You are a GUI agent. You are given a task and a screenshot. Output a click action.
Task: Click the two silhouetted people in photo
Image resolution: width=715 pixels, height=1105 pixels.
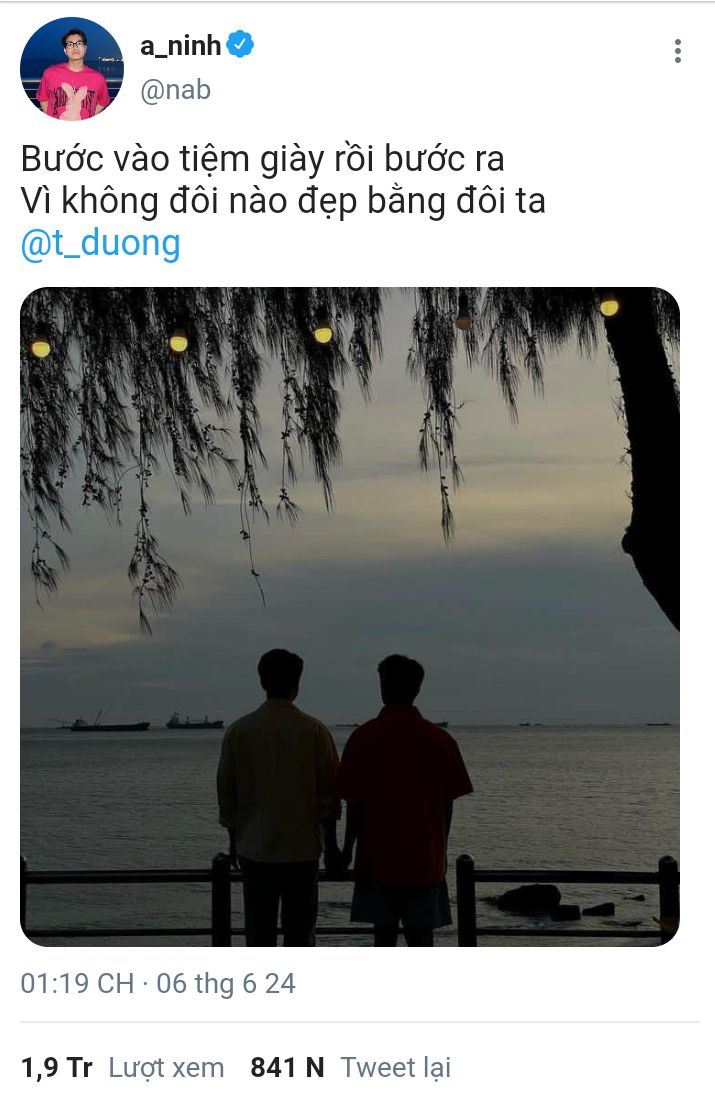pyautogui.click(x=344, y=798)
